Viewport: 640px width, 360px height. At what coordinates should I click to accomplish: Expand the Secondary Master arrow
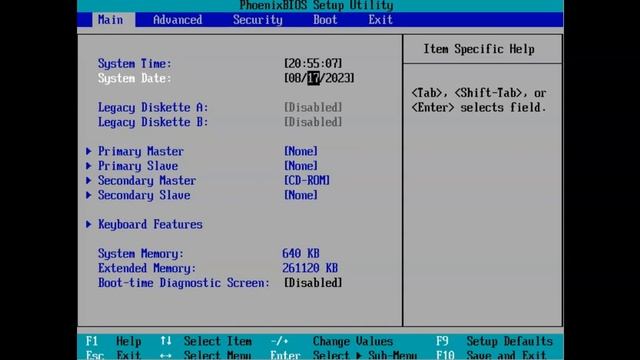pos(89,180)
